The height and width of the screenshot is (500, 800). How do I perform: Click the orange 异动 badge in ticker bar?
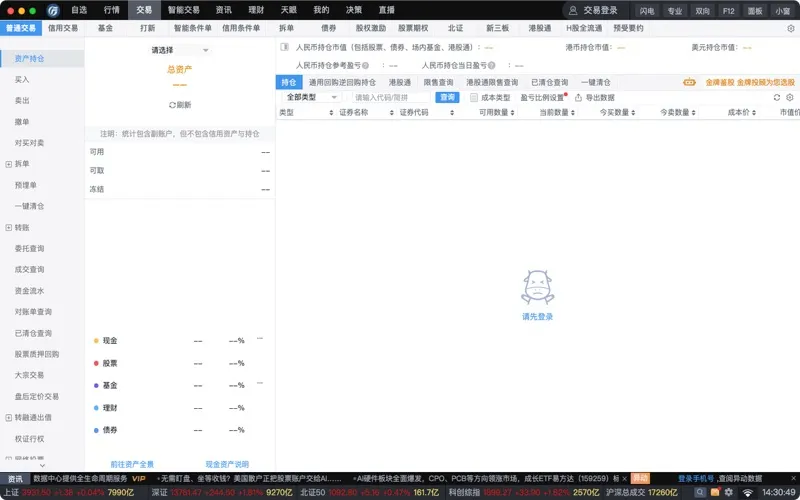tap(640, 478)
